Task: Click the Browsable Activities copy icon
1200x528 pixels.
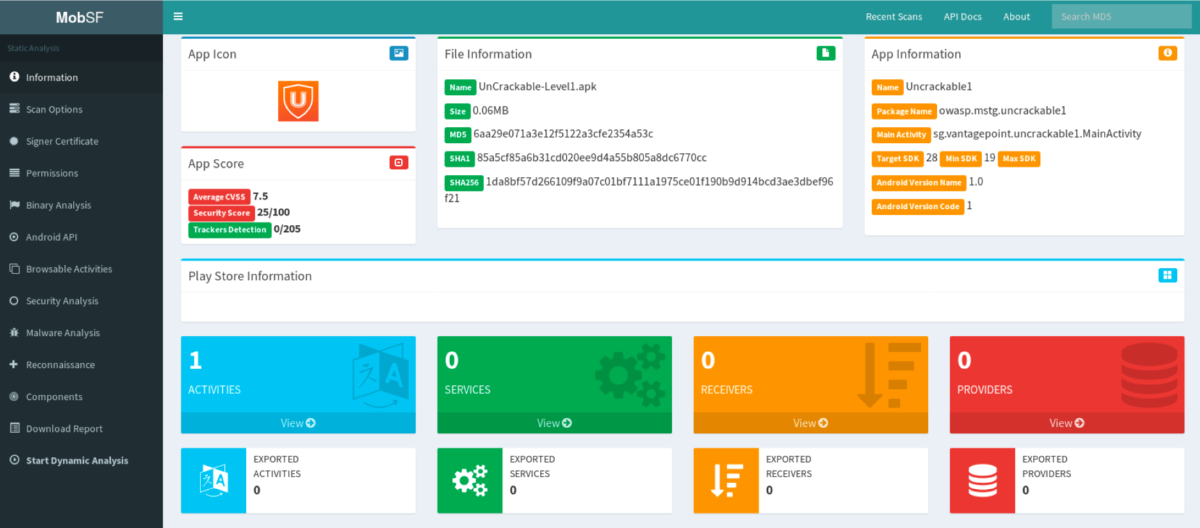Action: (15, 269)
